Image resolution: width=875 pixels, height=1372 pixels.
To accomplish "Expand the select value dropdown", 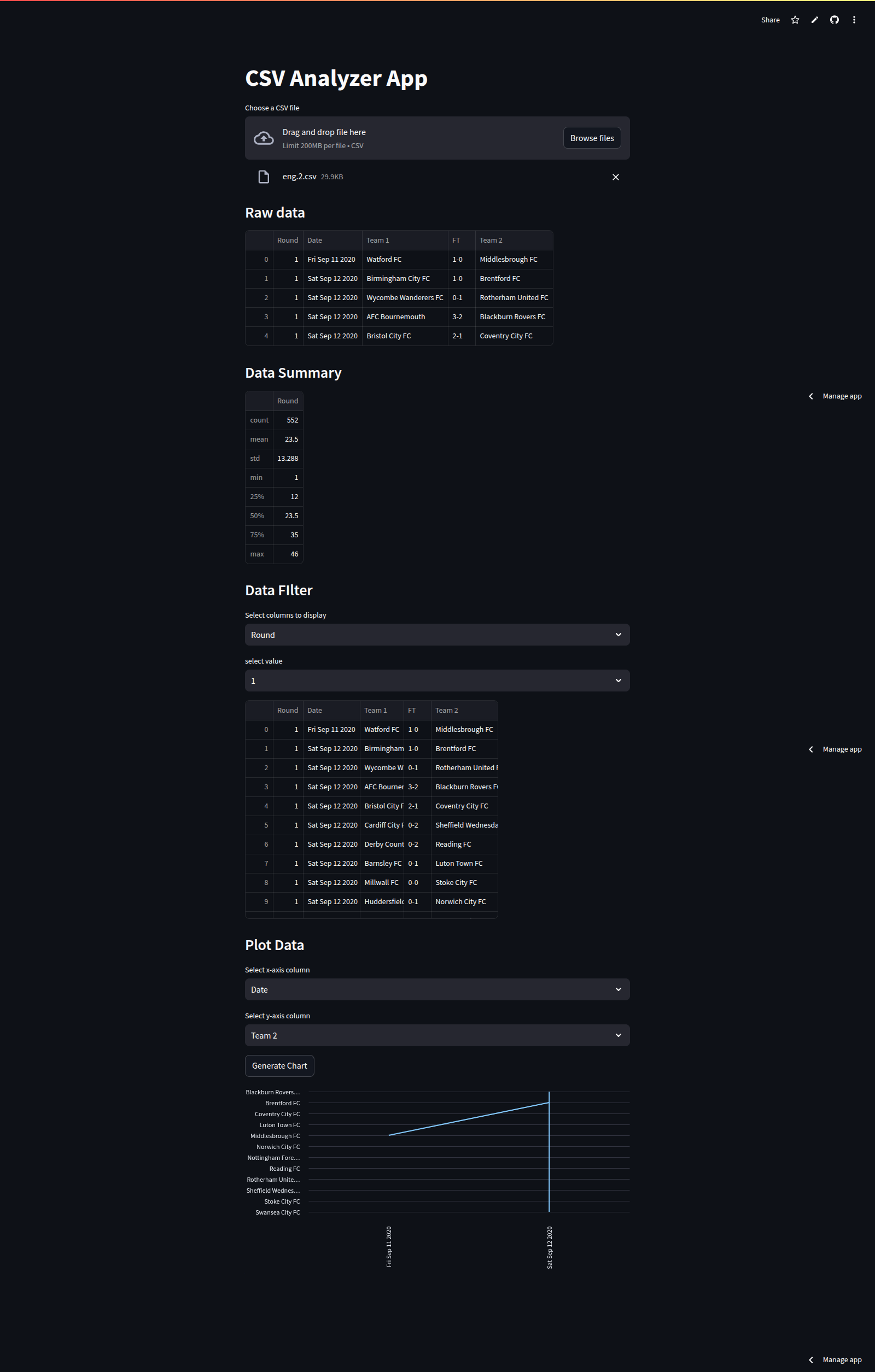I will click(x=436, y=681).
